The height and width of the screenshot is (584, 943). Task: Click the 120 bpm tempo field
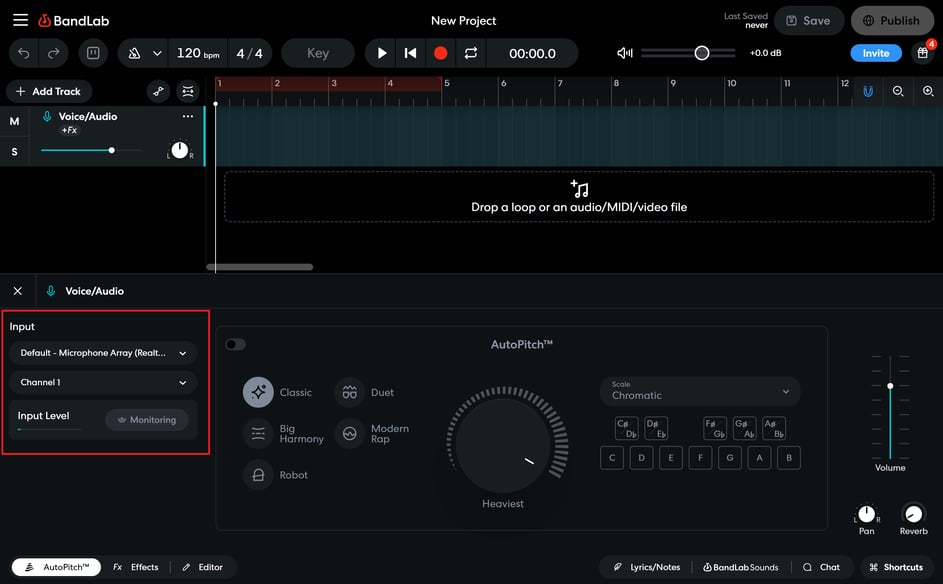click(x=198, y=54)
